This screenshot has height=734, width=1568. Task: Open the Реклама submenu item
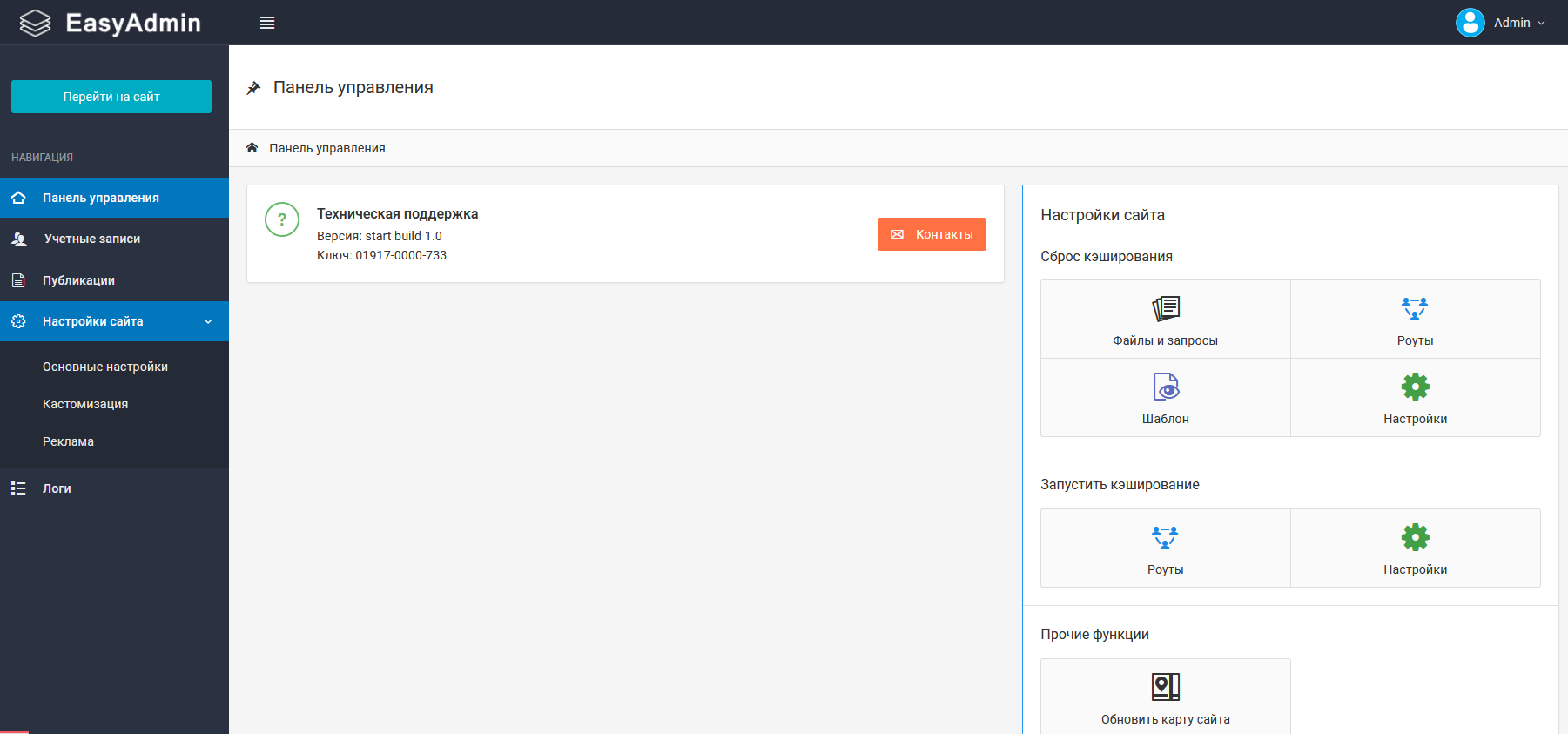(x=68, y=441)
